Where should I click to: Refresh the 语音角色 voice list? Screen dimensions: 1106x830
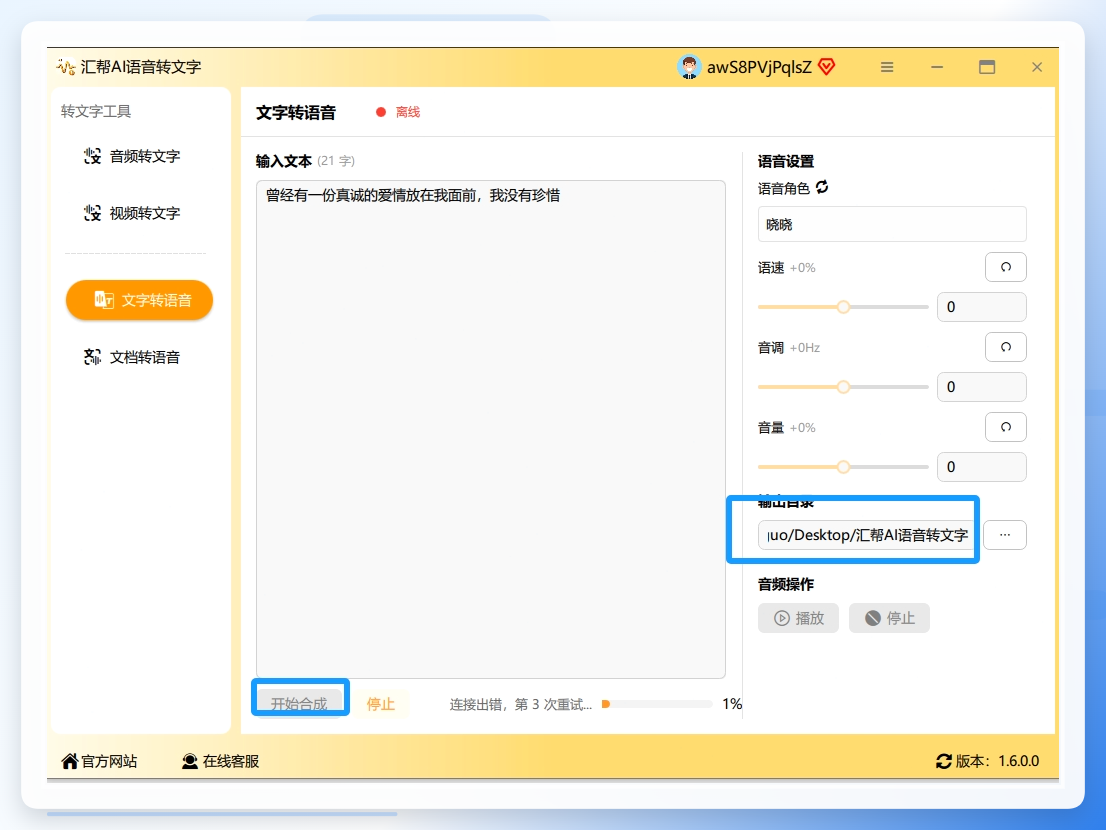[x=822, y=188]
